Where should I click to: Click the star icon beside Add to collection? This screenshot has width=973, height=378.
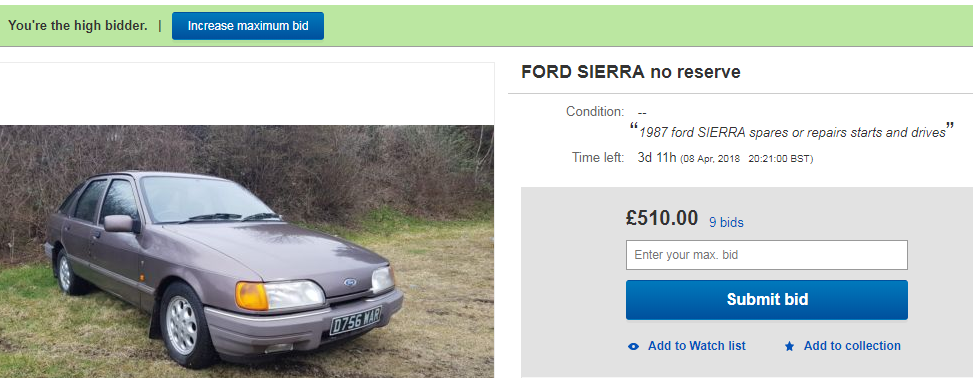pyautogui.click(x=789, y=346)
